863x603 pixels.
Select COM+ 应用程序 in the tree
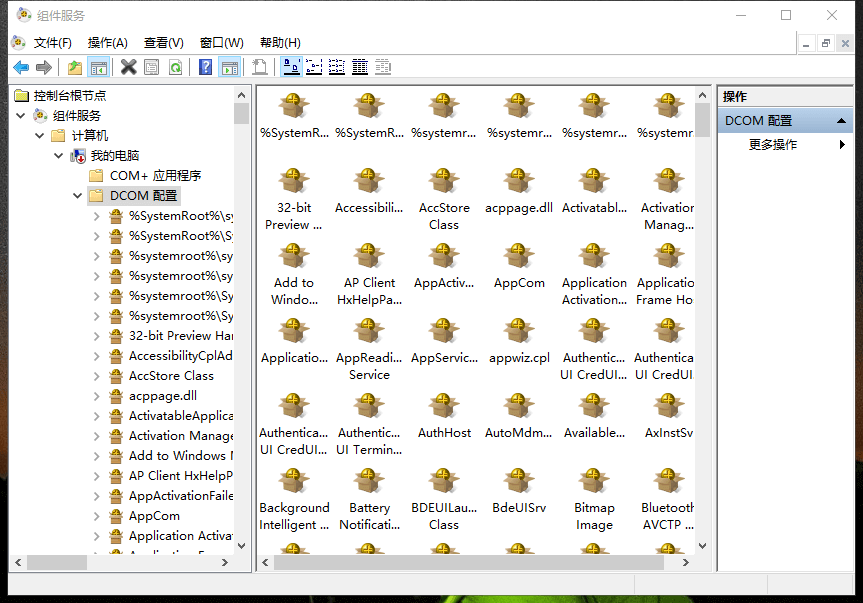point(155,176)
